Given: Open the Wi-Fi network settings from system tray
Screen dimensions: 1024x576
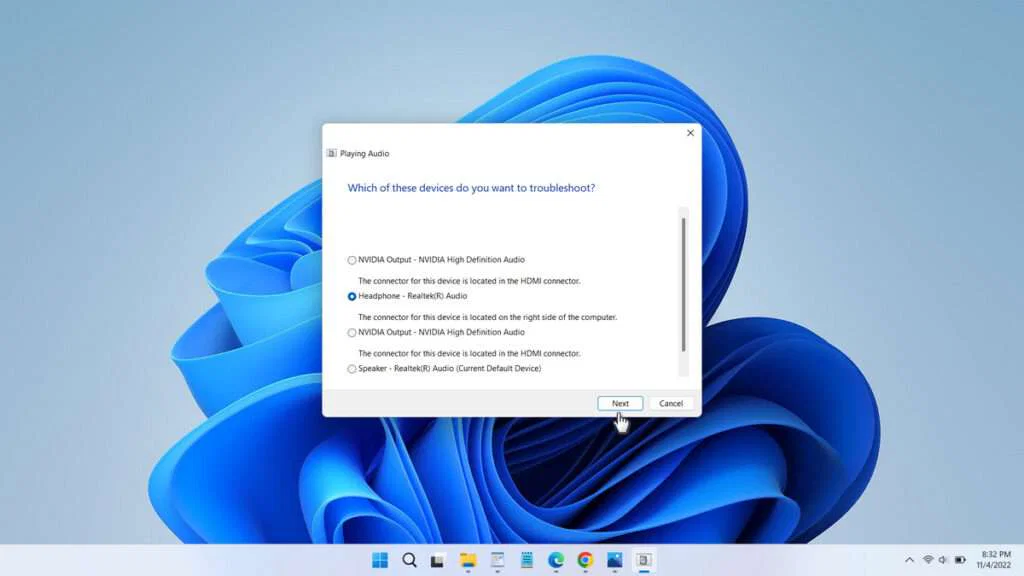Looking at the screenshot, I should tap(928, 561).
